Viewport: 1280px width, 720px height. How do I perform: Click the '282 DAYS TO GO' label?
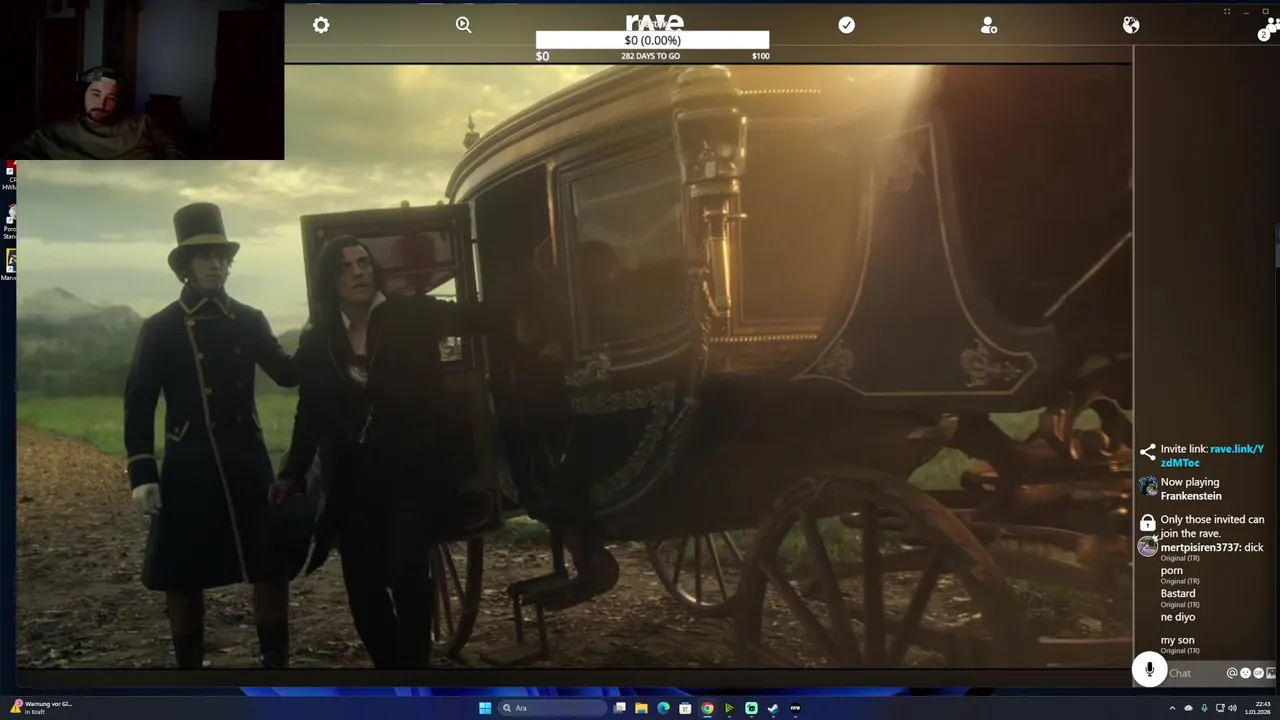(x=650, y=56)
